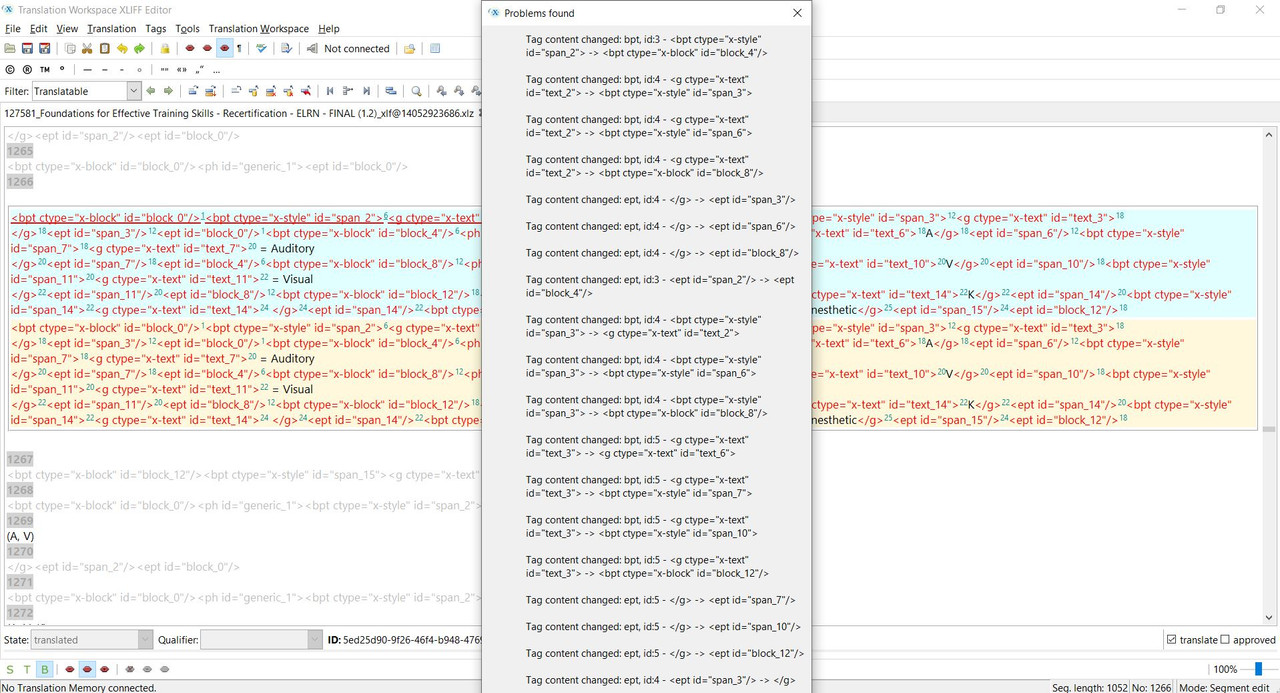Click the Paste clipboard icon
Image resolution: width=1280 pixels, height=693 pixels.
click(x=104, y=48)
